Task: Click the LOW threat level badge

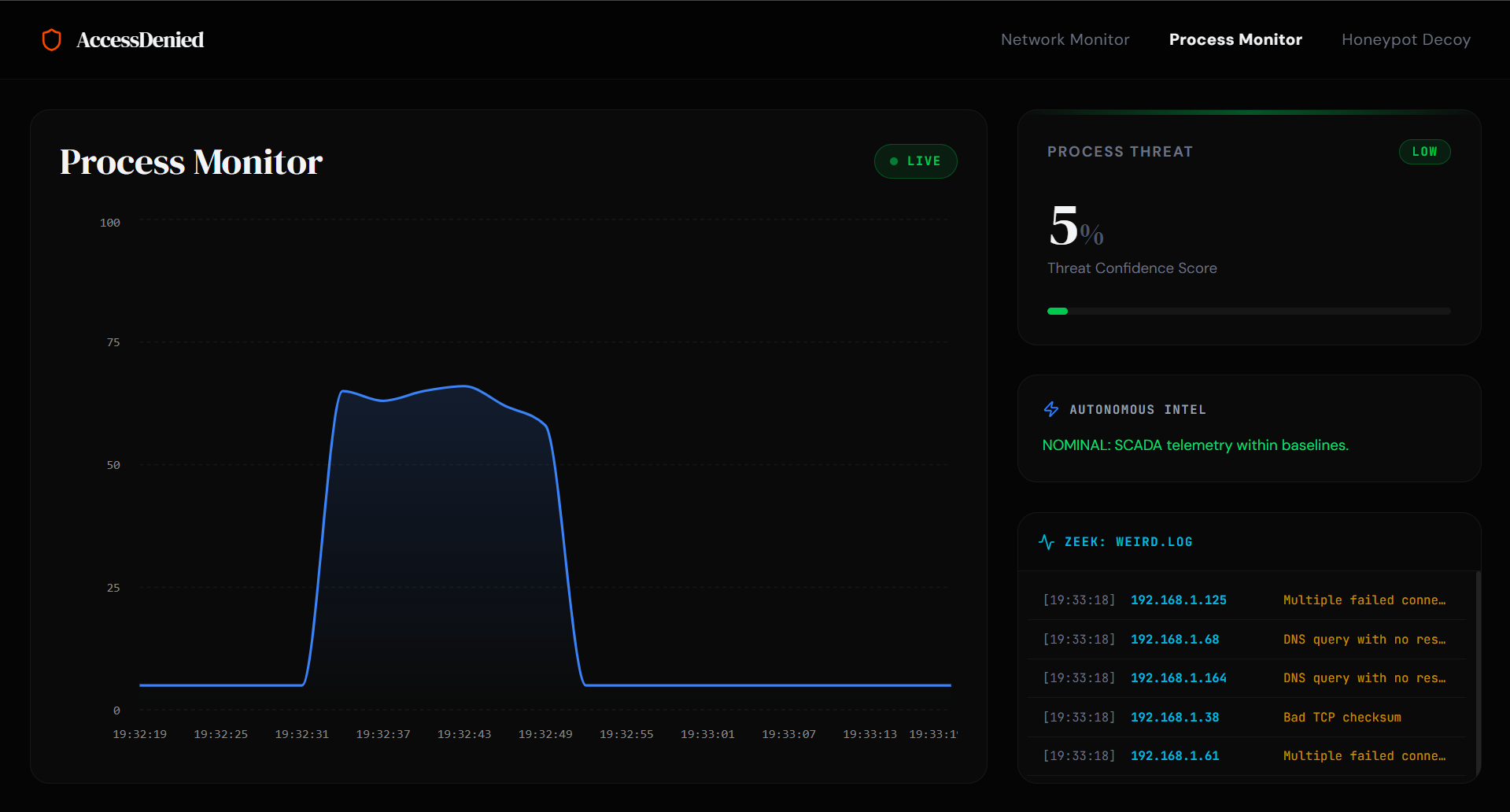Action: coord(1423,152)
